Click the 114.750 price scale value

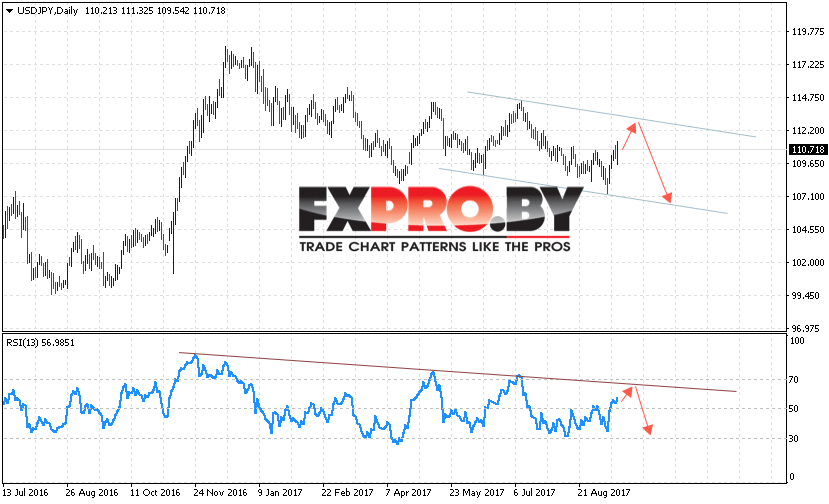[x=808, y=98]
